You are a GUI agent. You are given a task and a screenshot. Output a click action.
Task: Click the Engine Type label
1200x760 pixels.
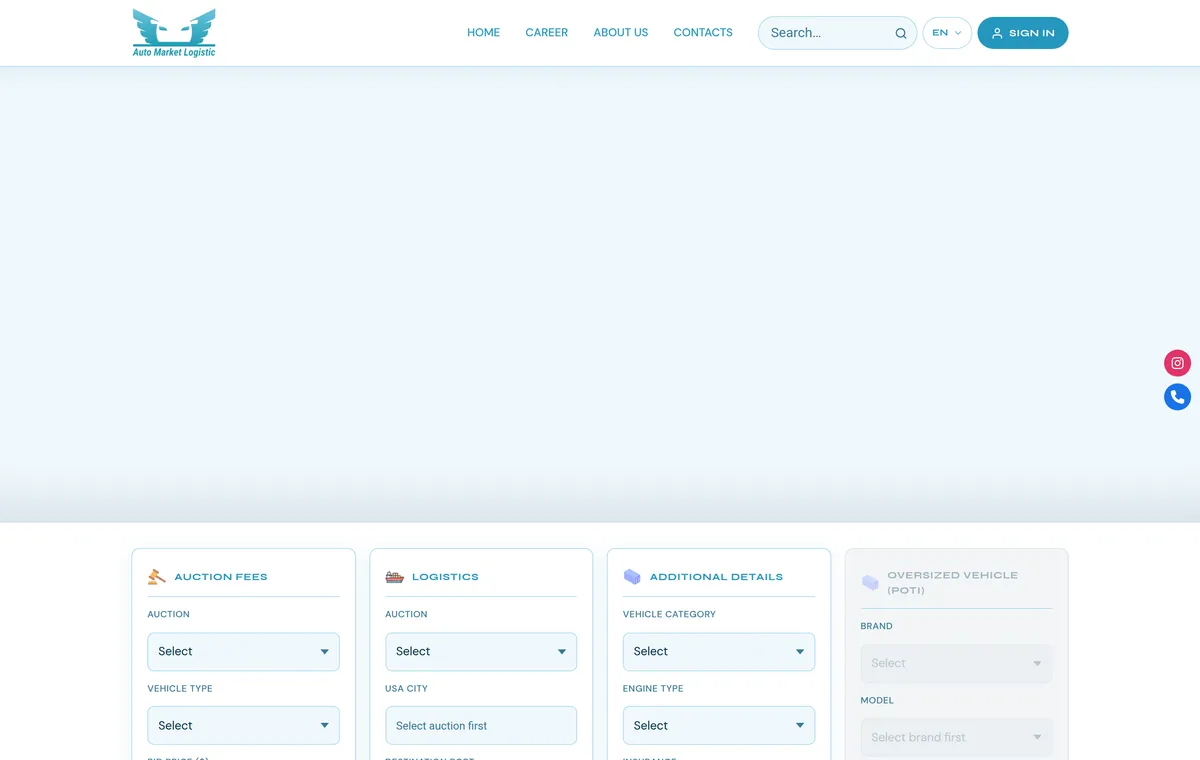(x=653, y=689)
